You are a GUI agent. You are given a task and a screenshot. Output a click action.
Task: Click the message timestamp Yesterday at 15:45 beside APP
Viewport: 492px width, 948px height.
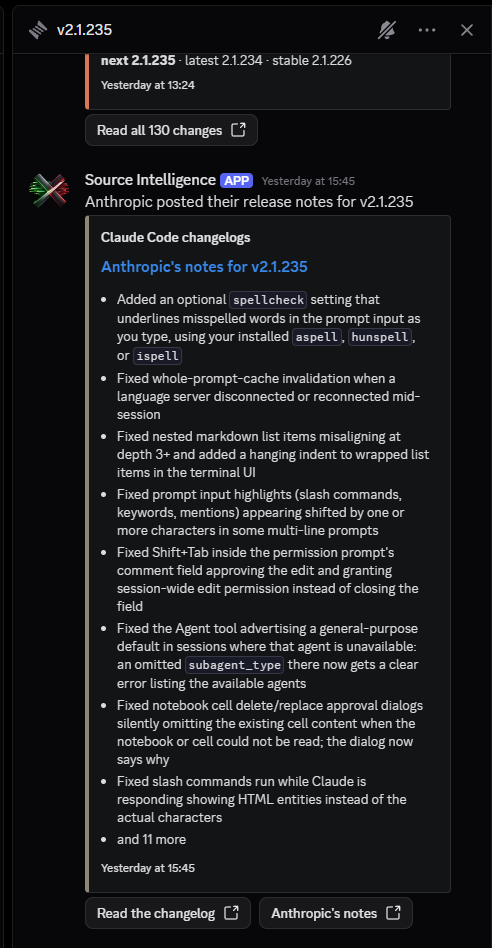click(x=308, y=181)
